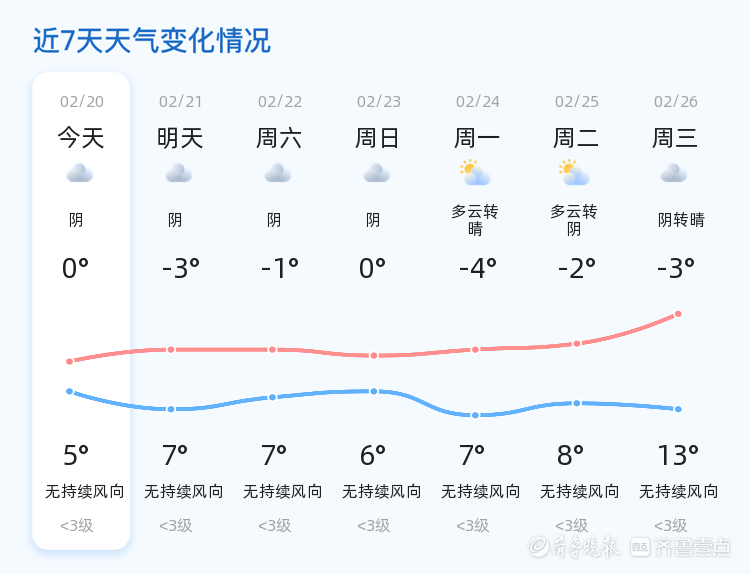Click the 多云转晴 weather description
Screen dimensions: 750x574
coord(475,220)
